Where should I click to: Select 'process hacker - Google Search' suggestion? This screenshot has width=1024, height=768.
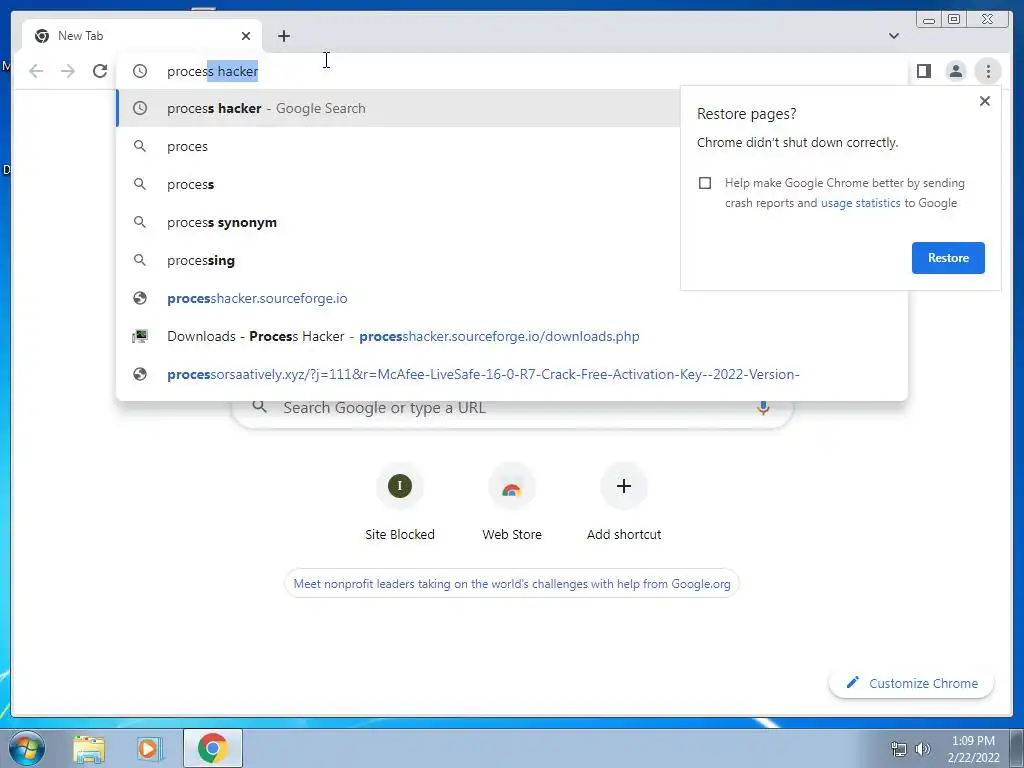[398, 108]
